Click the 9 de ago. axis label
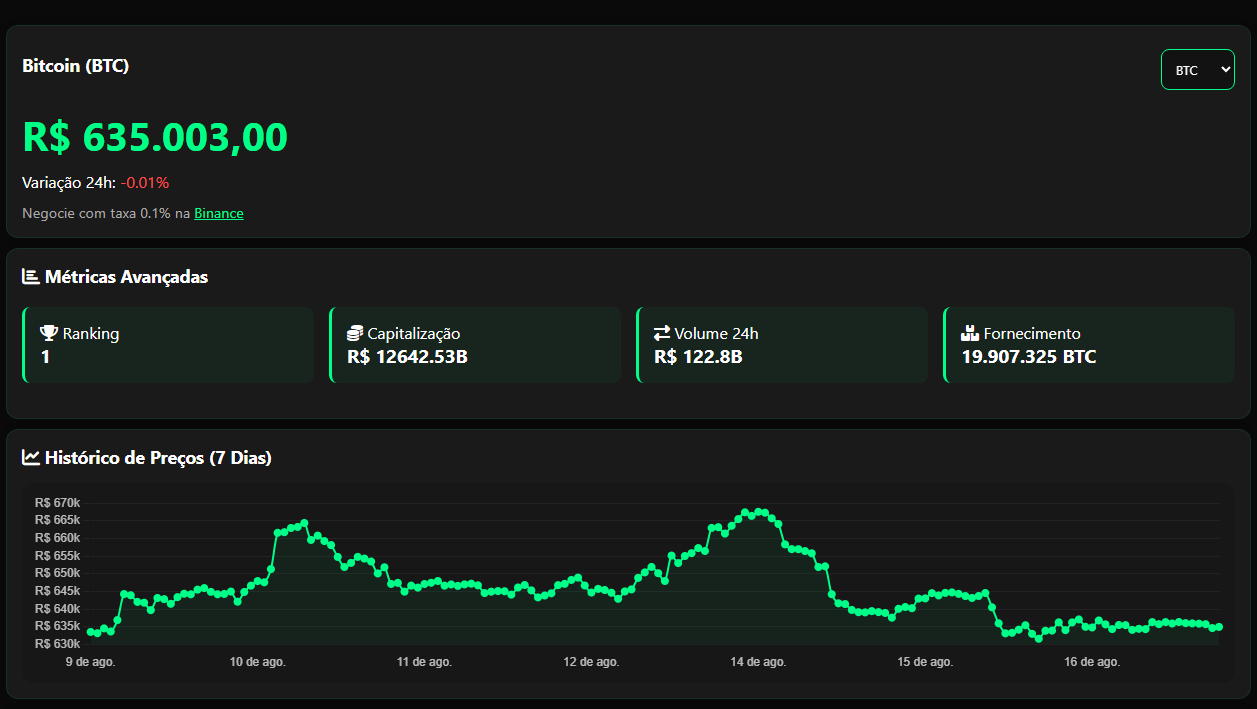 tap(90, 662)
